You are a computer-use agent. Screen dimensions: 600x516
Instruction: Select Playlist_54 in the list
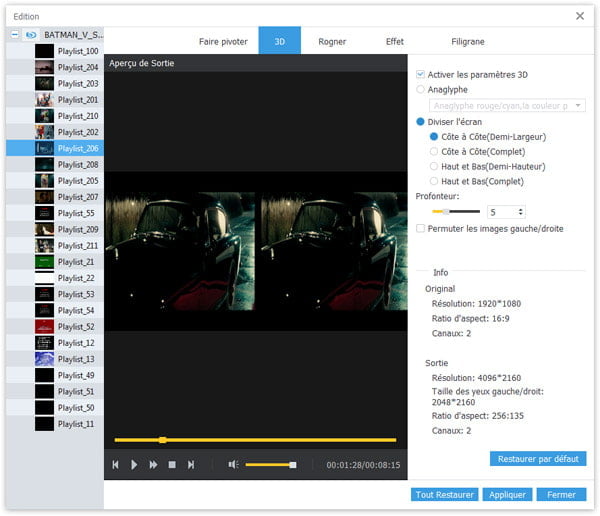tap(55, 310)
